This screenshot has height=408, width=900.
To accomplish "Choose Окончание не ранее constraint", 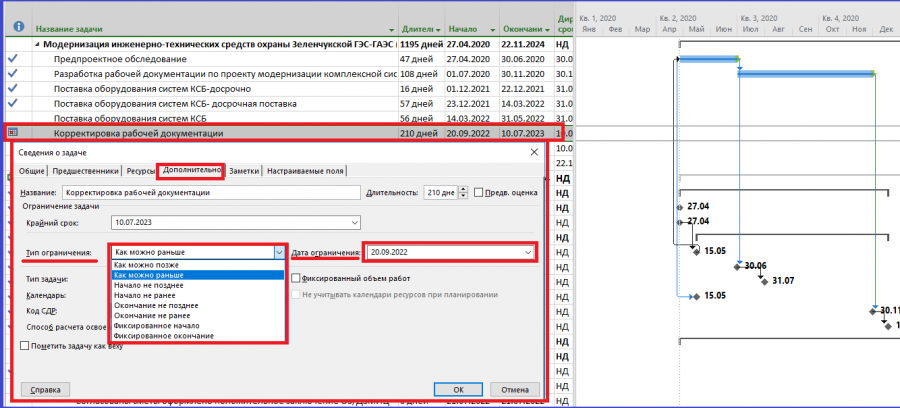I will click(199, 316).
